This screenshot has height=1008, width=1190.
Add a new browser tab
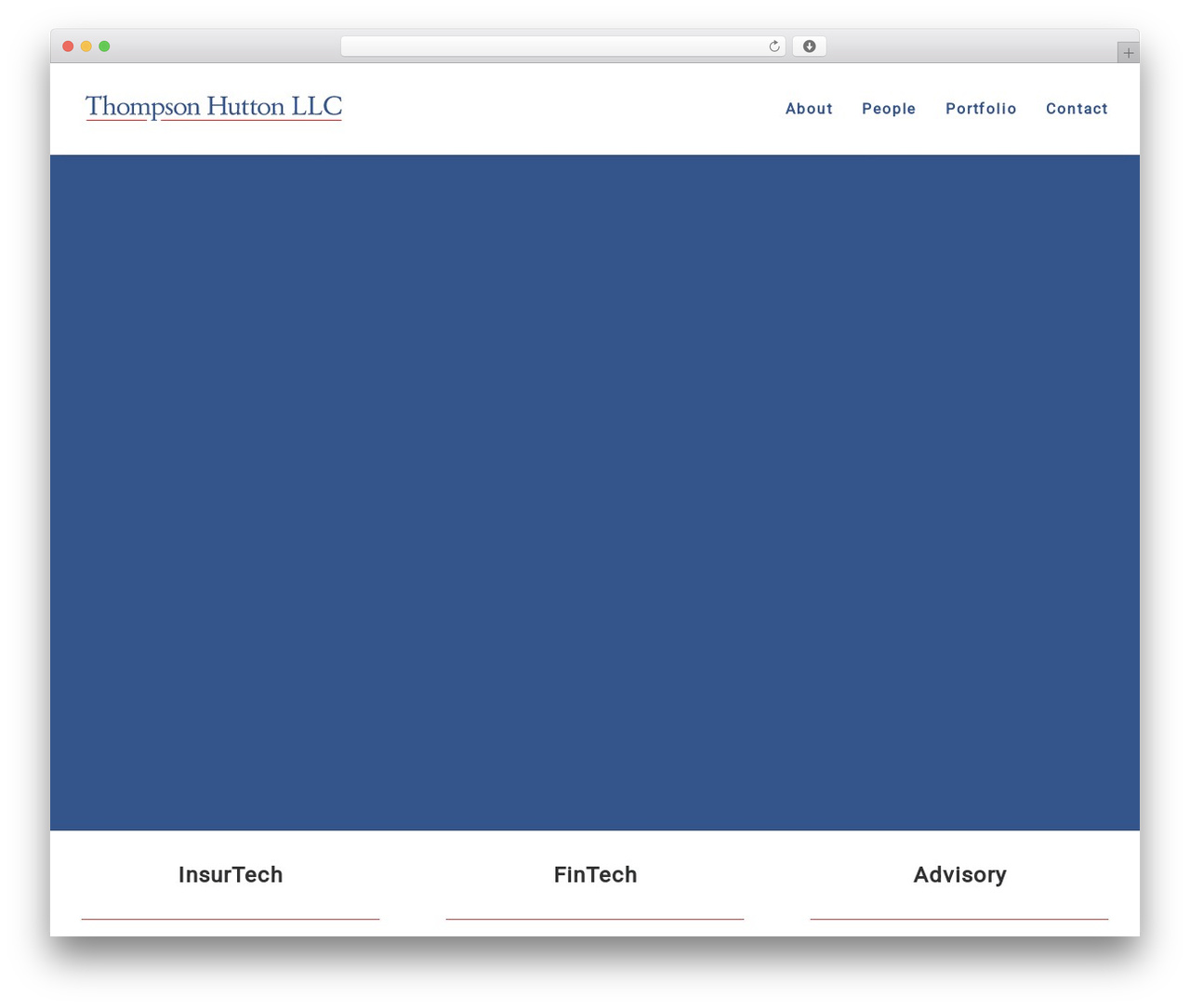pyautogui.click(x=1128, y=53)
